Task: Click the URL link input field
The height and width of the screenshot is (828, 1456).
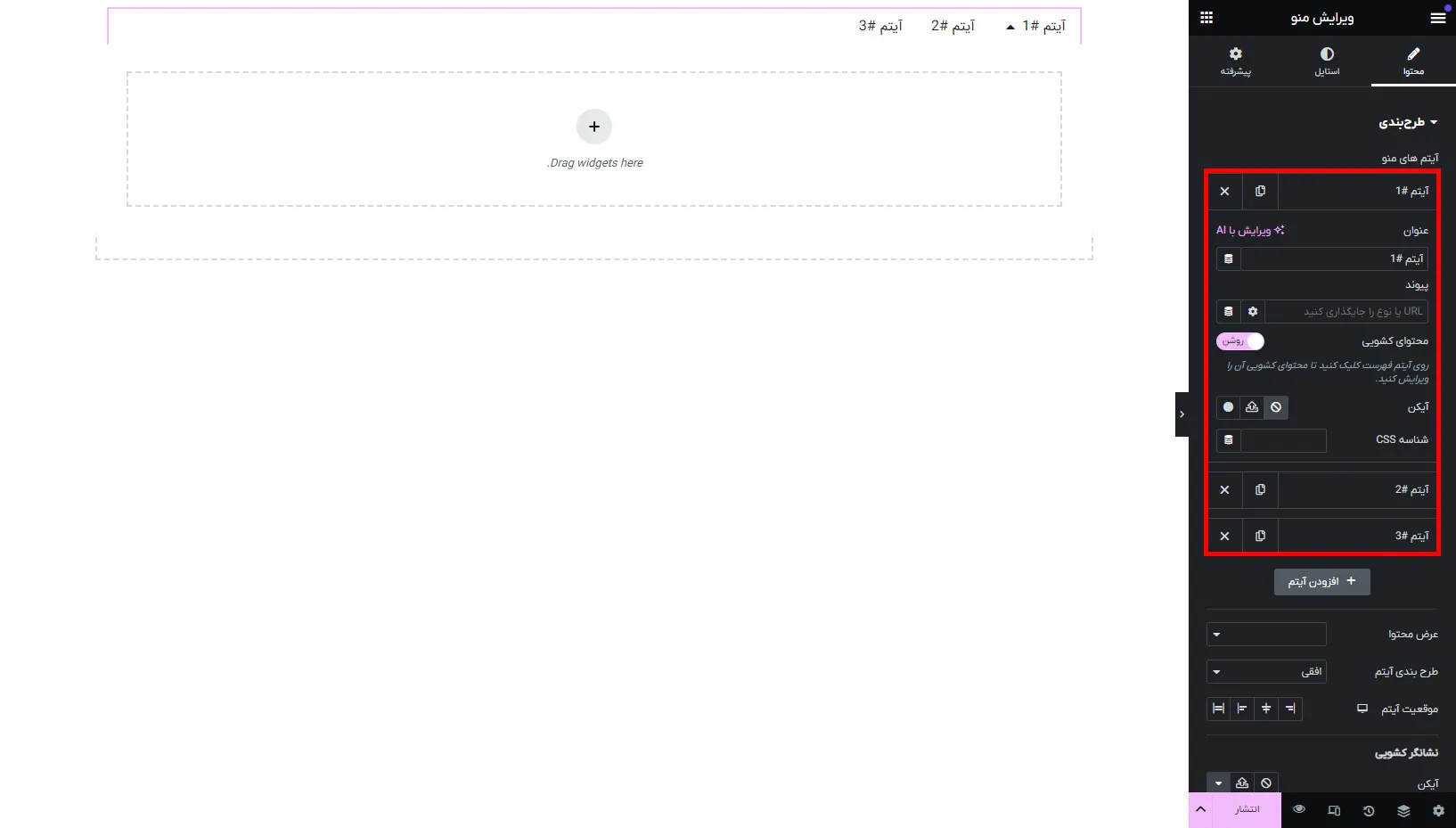Action: (1346, 311)
